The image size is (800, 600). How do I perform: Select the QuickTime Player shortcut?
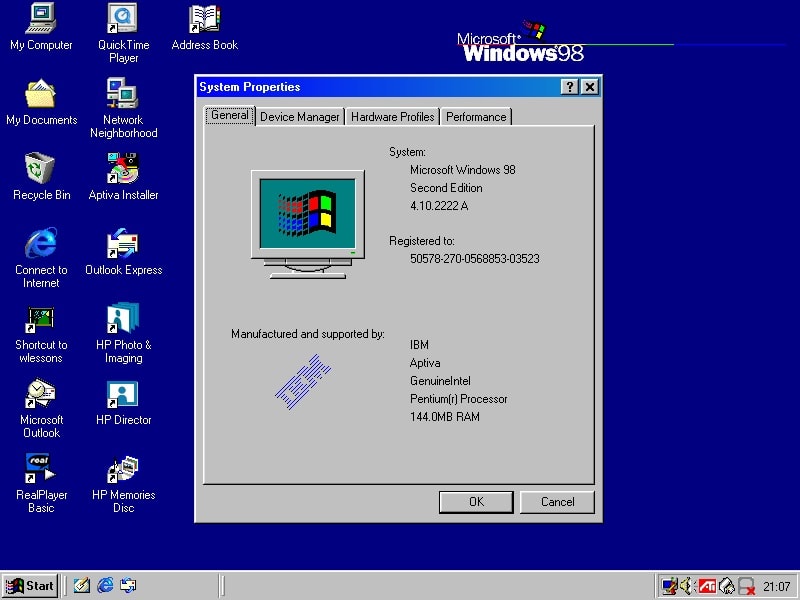pos(123,33)
